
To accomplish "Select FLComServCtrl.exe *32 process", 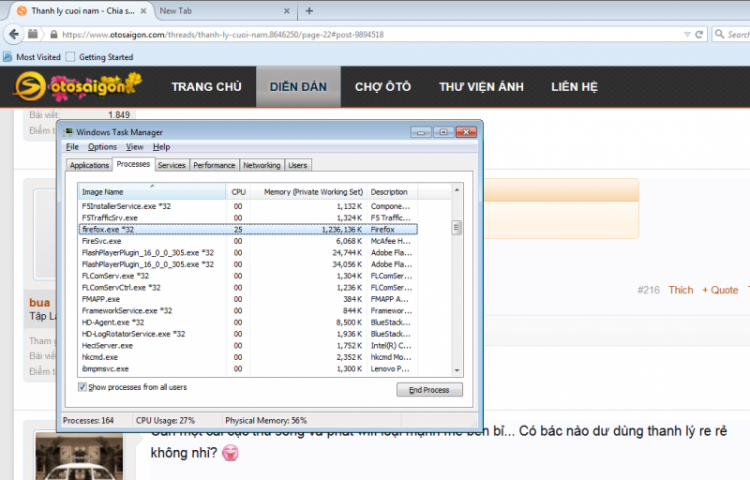I will pyautogui.click(x=248, y=287).
